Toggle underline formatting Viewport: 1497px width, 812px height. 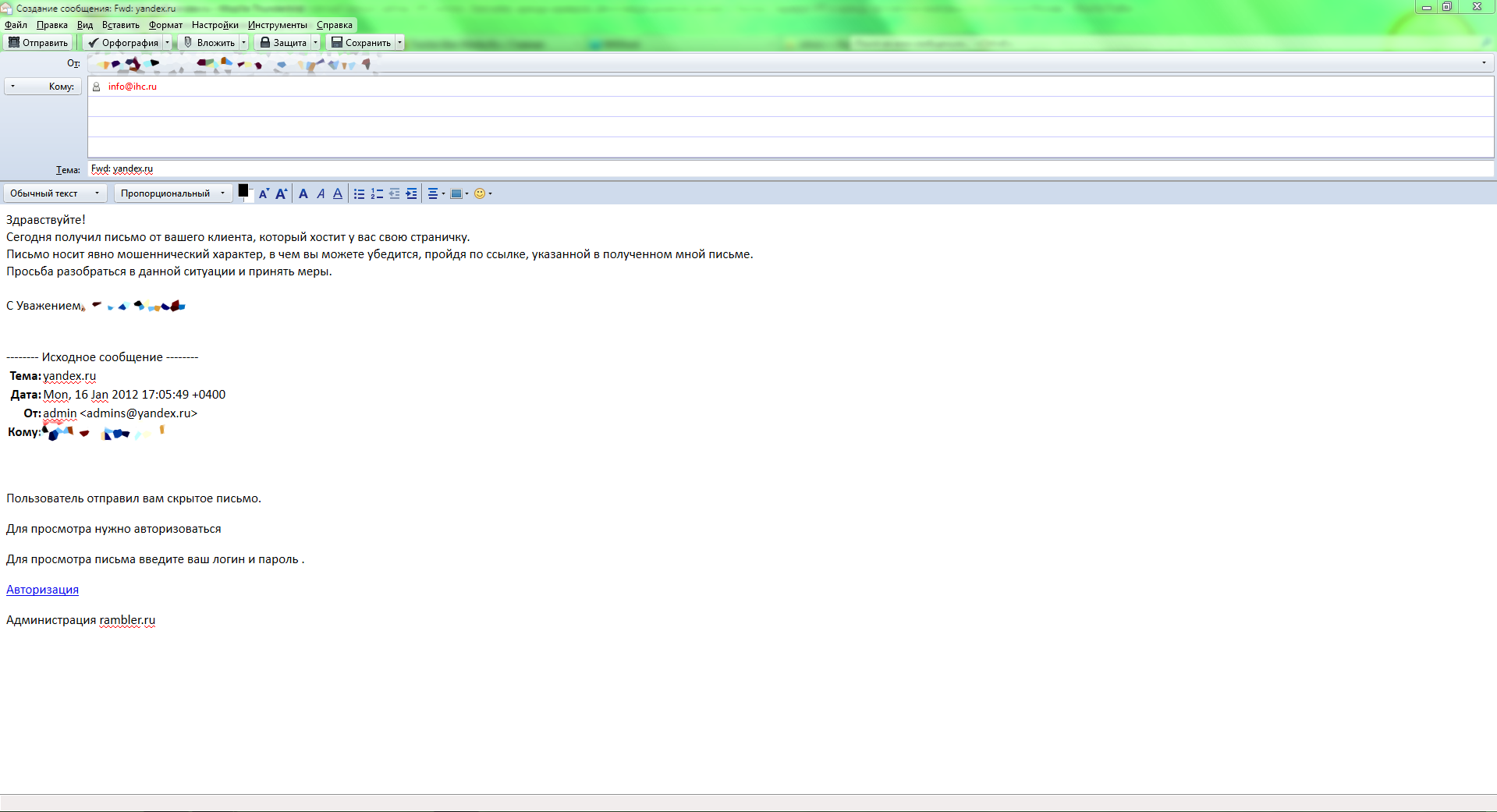click(x=338, y=193)
